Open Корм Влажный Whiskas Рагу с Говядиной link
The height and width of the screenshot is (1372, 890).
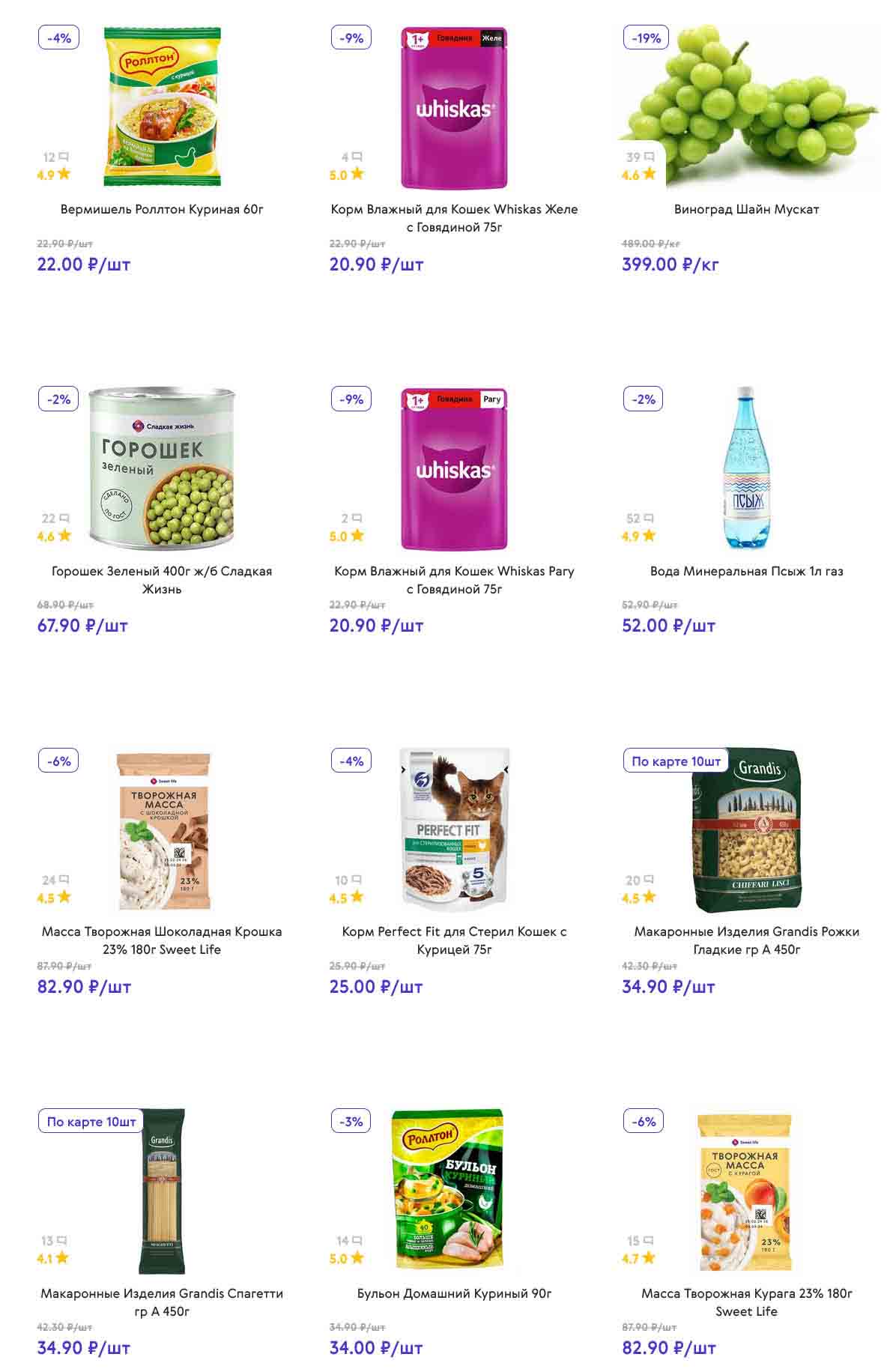454,580
